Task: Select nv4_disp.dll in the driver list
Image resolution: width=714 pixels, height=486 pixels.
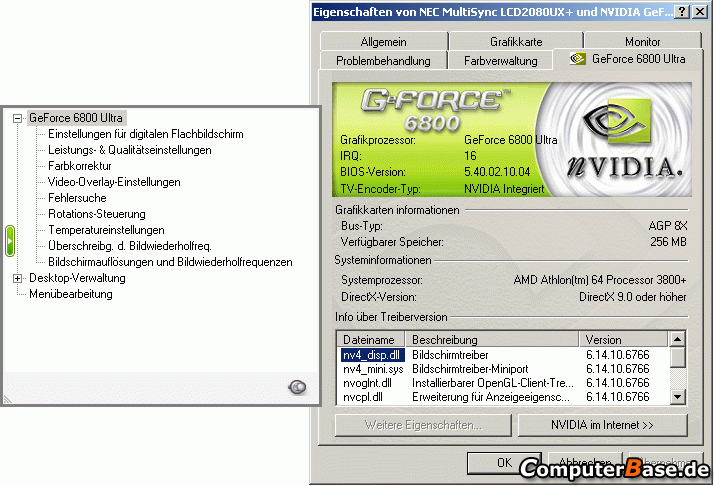Action: (x=371, y=355)
